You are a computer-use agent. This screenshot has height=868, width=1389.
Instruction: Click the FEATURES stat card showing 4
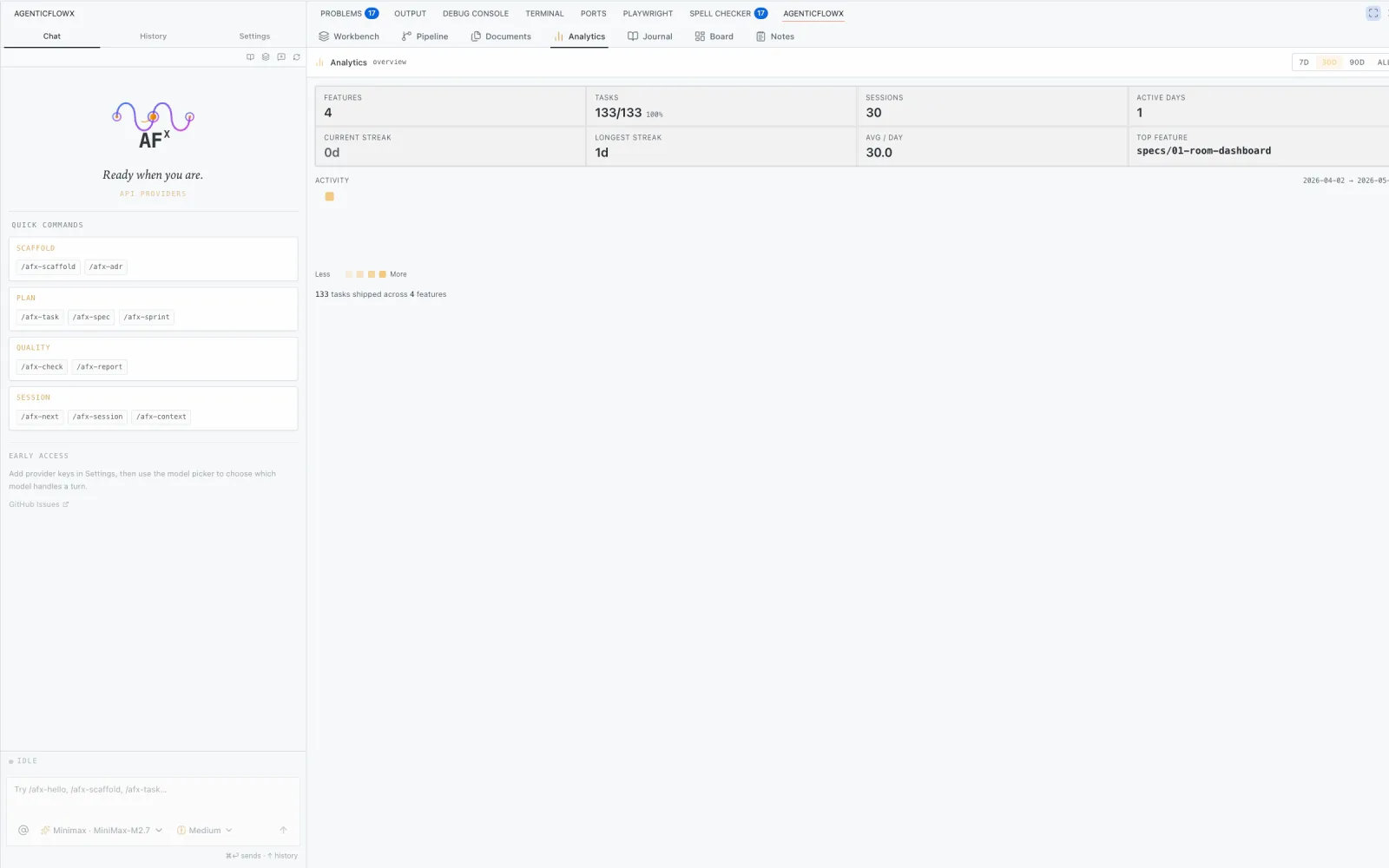[x=451, y=106]
